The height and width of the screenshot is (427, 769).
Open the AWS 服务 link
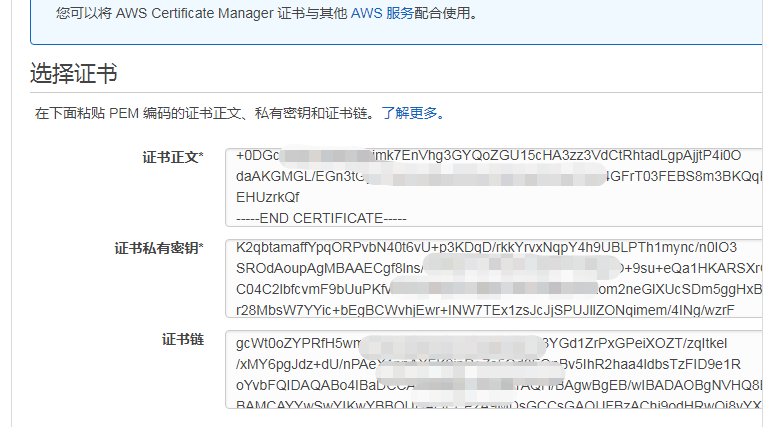(x=382, y=13)
